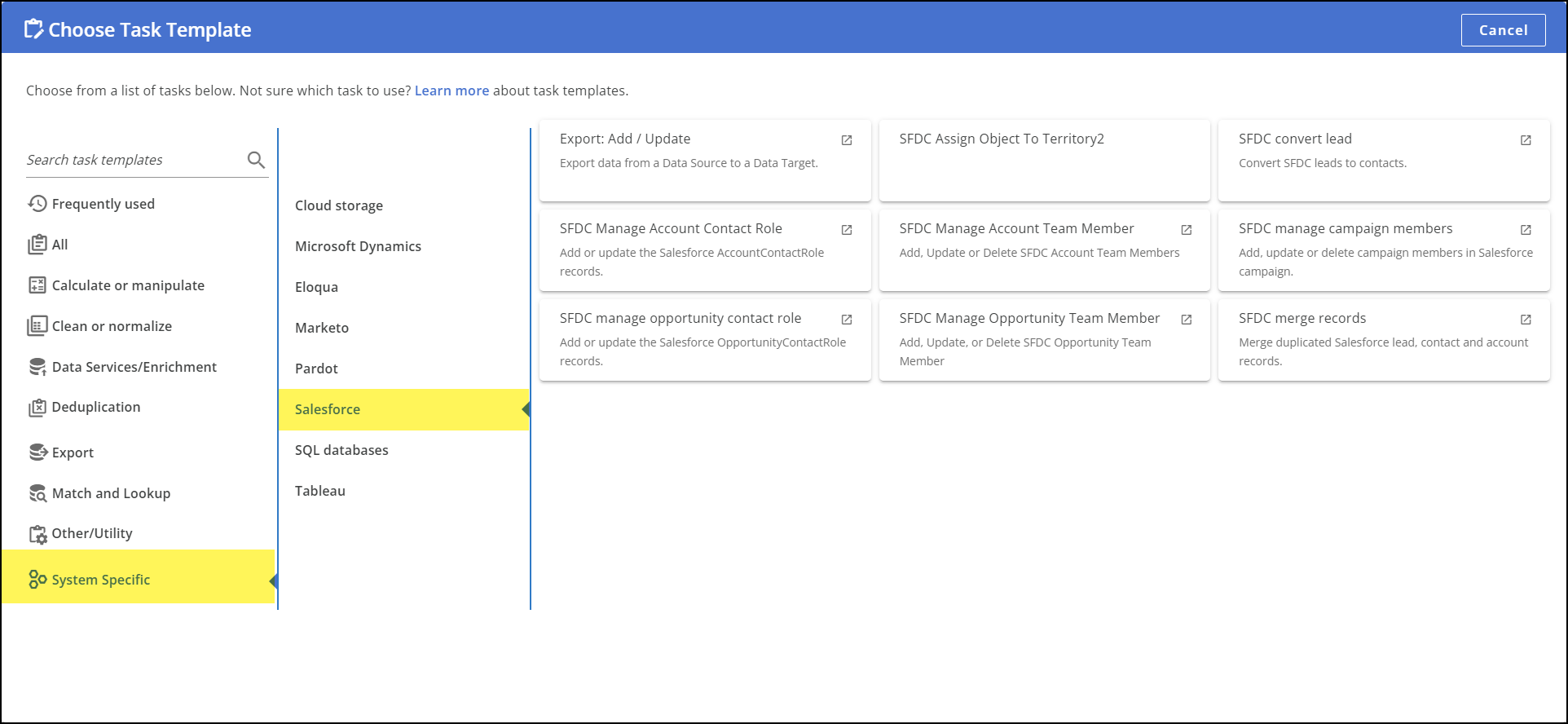This screenshot has height=724, width=1568.
Task: Pick SFDC Manage Account Contact Role card
Action: pyautogui.click(x=705, y=250)
